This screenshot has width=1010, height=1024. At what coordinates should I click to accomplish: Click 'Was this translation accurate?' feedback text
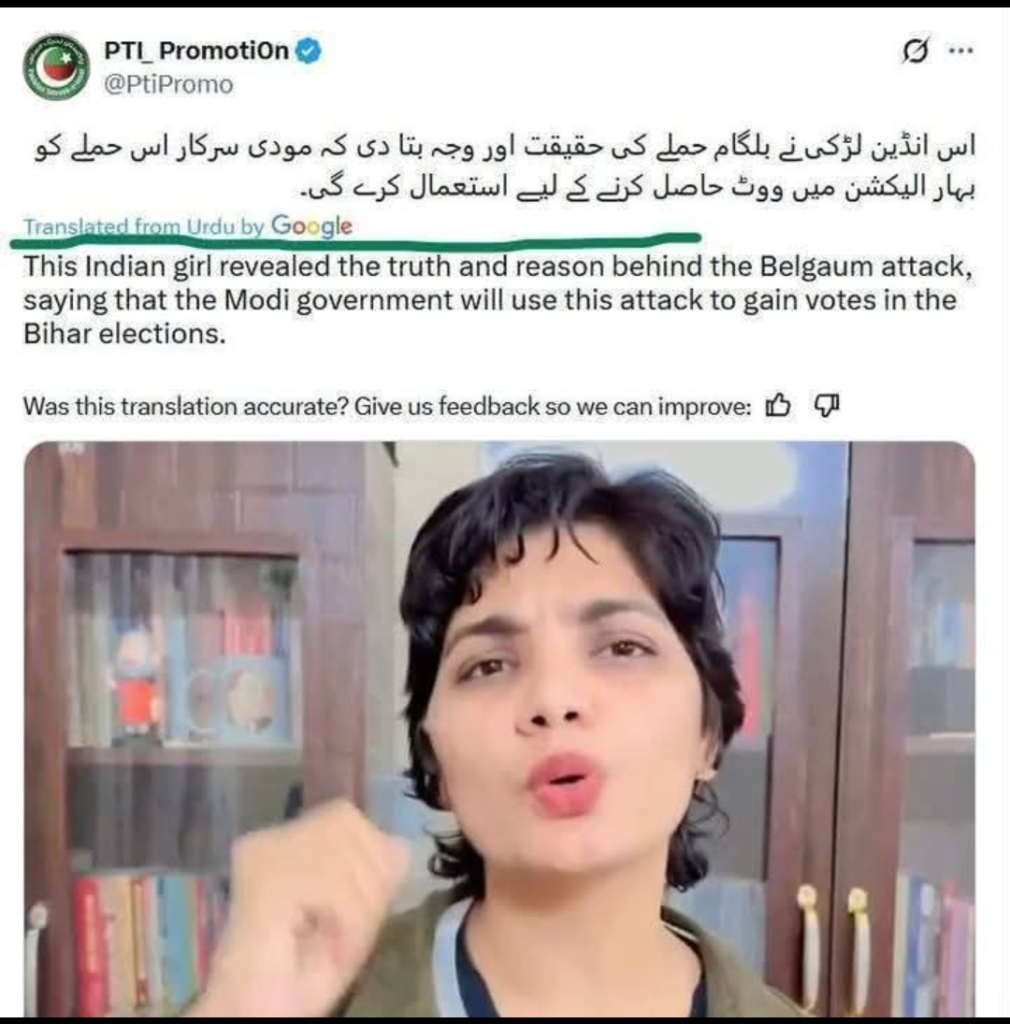click(x=186, y=406)
